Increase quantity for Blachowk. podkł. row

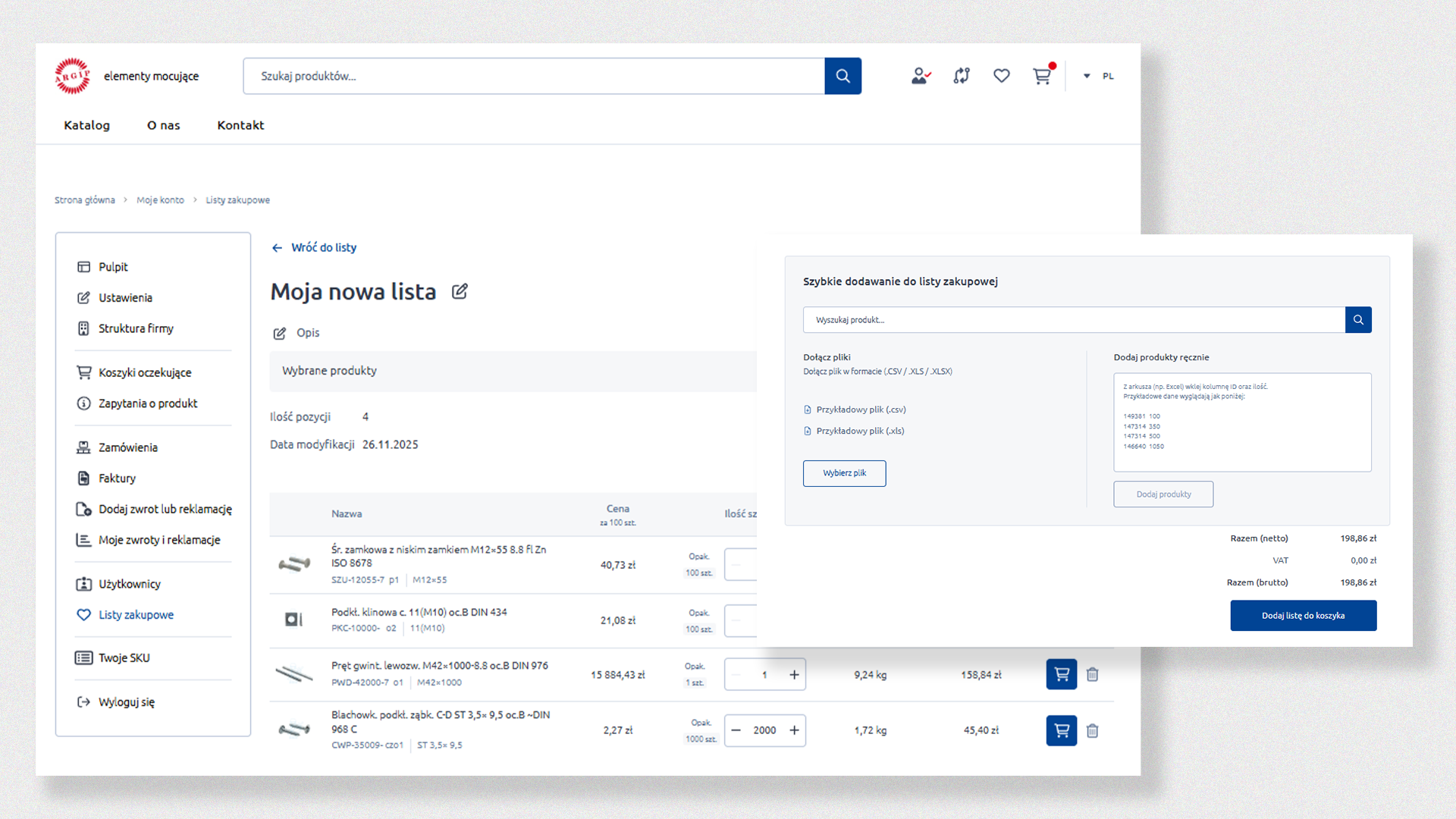coord(794,730)
